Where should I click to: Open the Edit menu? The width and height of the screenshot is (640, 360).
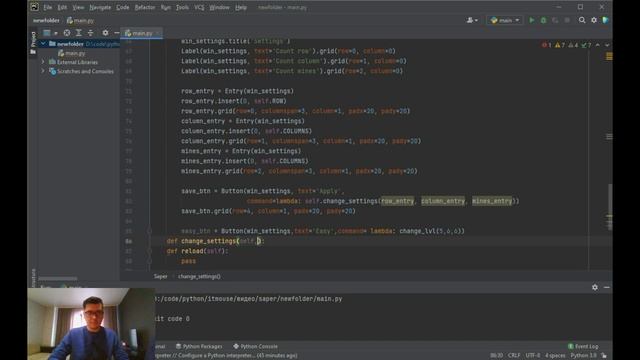pos(62,7)
